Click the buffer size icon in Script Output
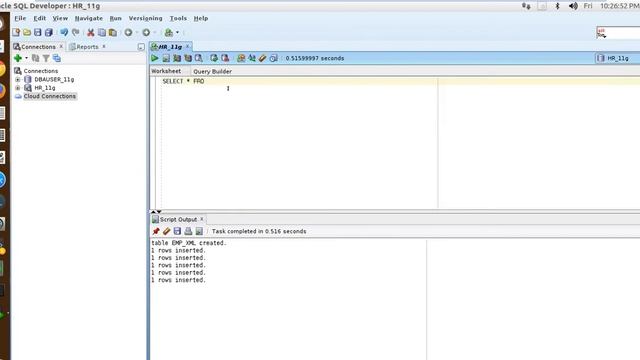 [199, 231]
